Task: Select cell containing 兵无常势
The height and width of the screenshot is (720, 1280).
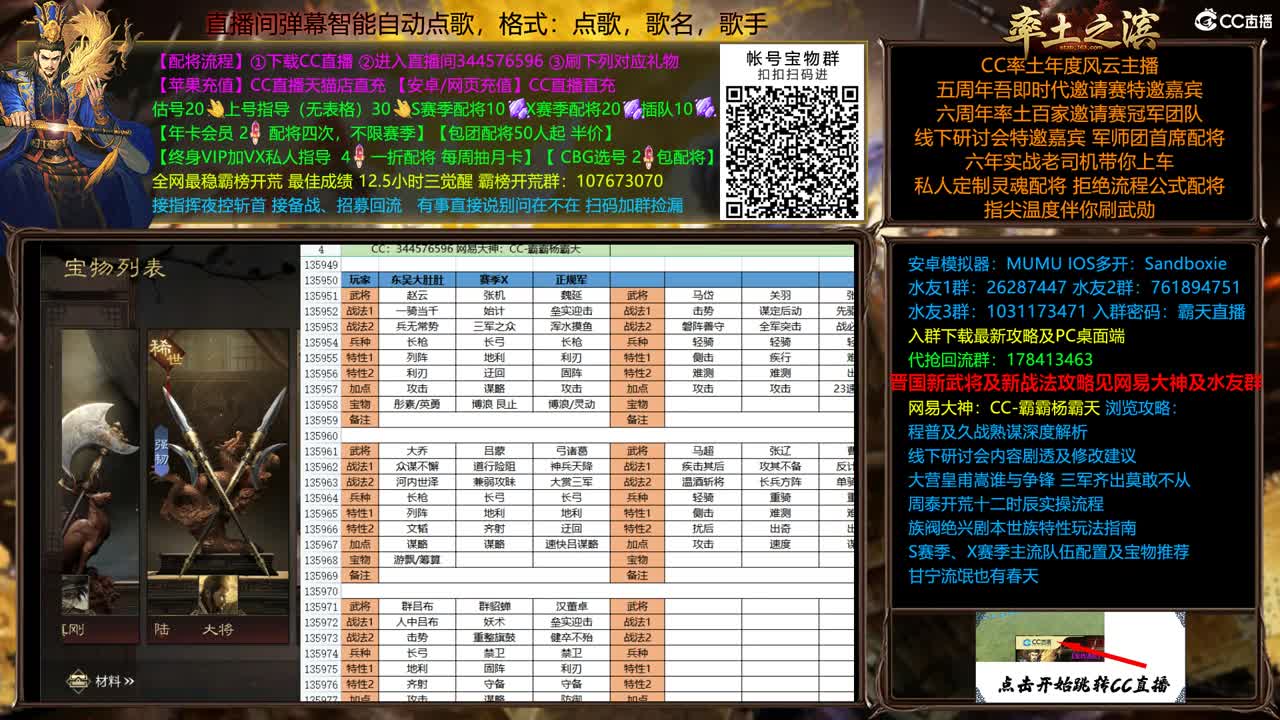Action: [x=416, y=327]
